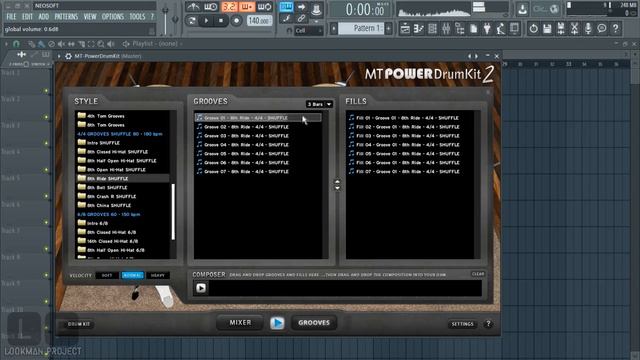Viewport: 640px width, 360px height.
Task: Click the render audio export icon
Action: (561, 28)
